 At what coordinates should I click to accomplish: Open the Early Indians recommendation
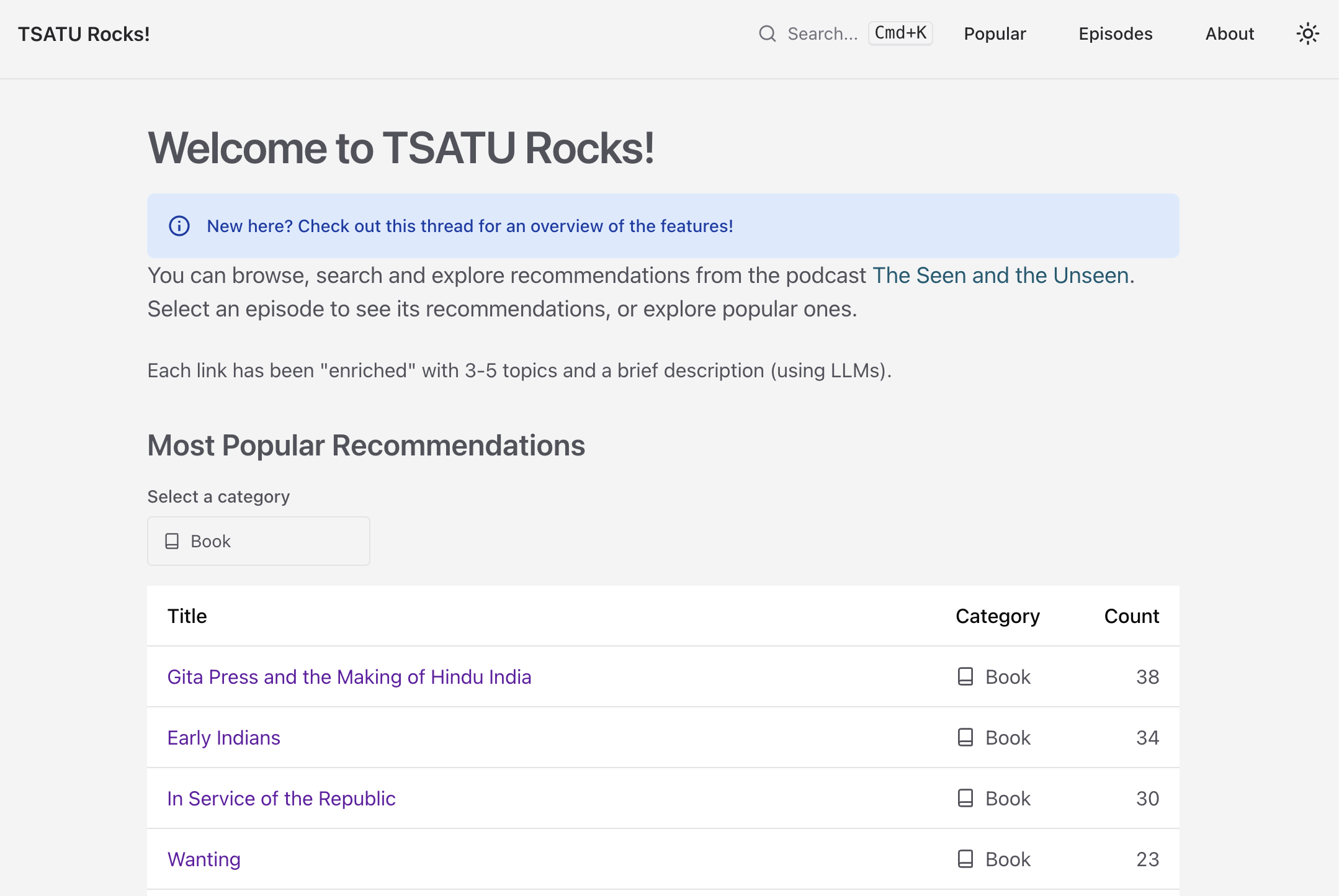pyautogui.click(x=224, y=737)
